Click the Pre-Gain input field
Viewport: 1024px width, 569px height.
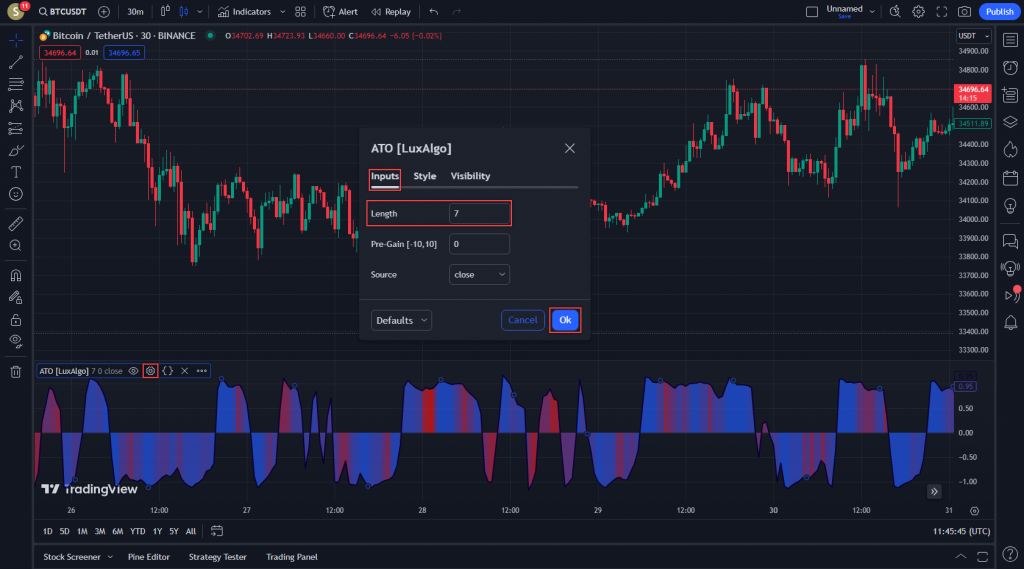click(x=479, y=244)
